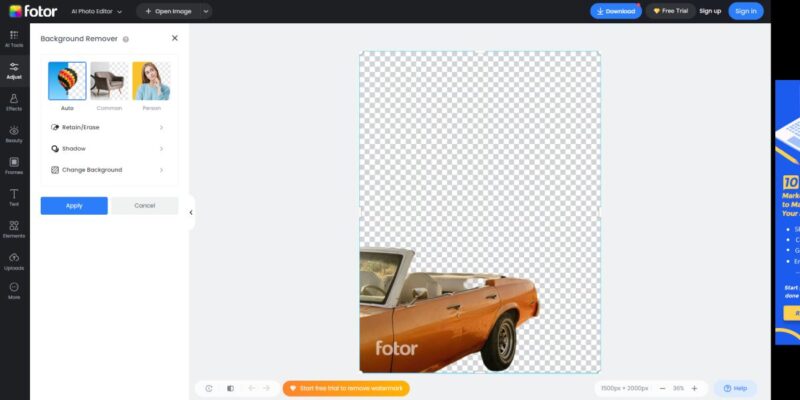Viewport: 800px width, 400px height.
Task: Zoom out with the minus icon
Action: pos(662,388)
